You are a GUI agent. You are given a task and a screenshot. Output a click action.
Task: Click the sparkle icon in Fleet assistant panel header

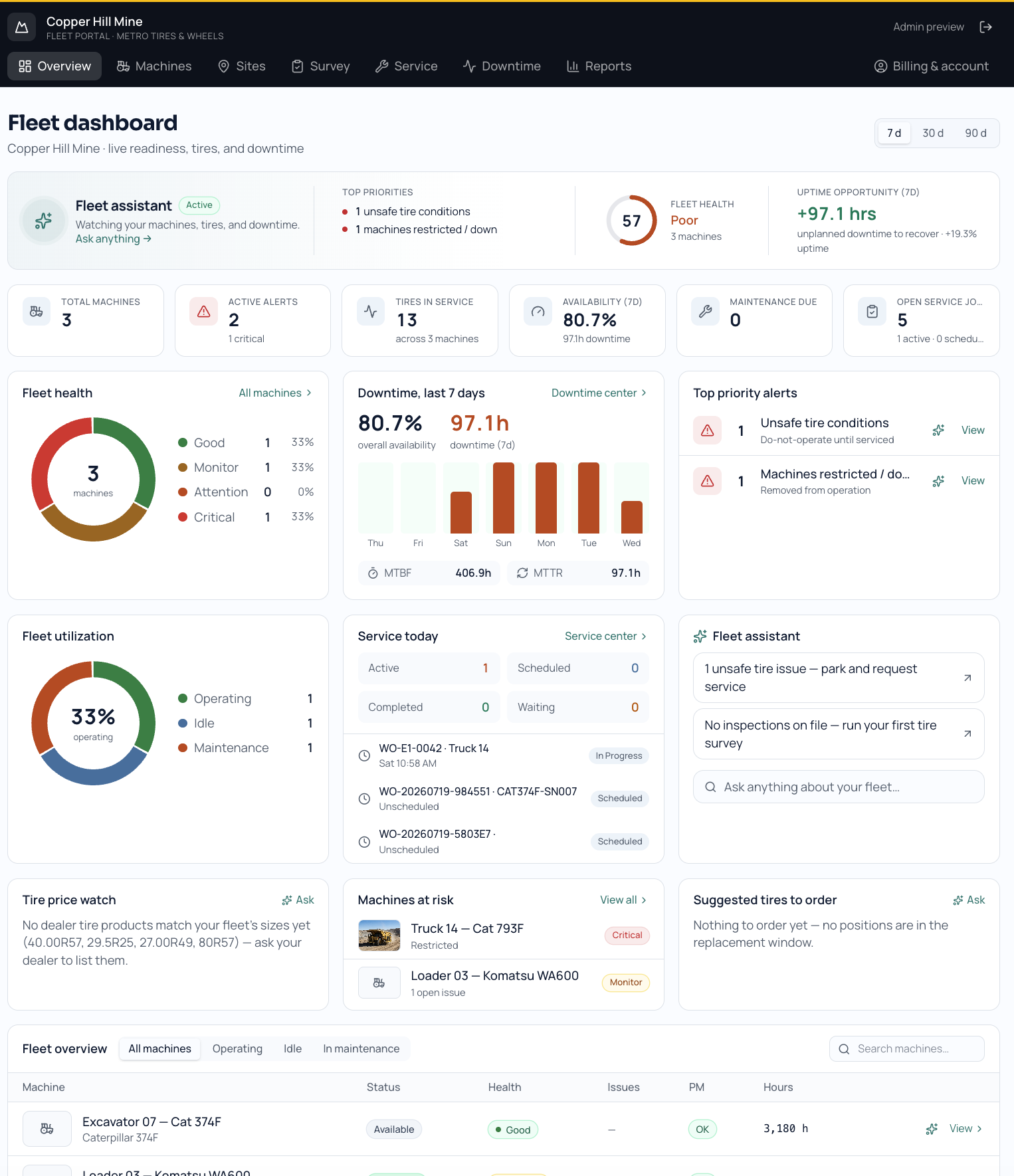click(x=700, y=637)
